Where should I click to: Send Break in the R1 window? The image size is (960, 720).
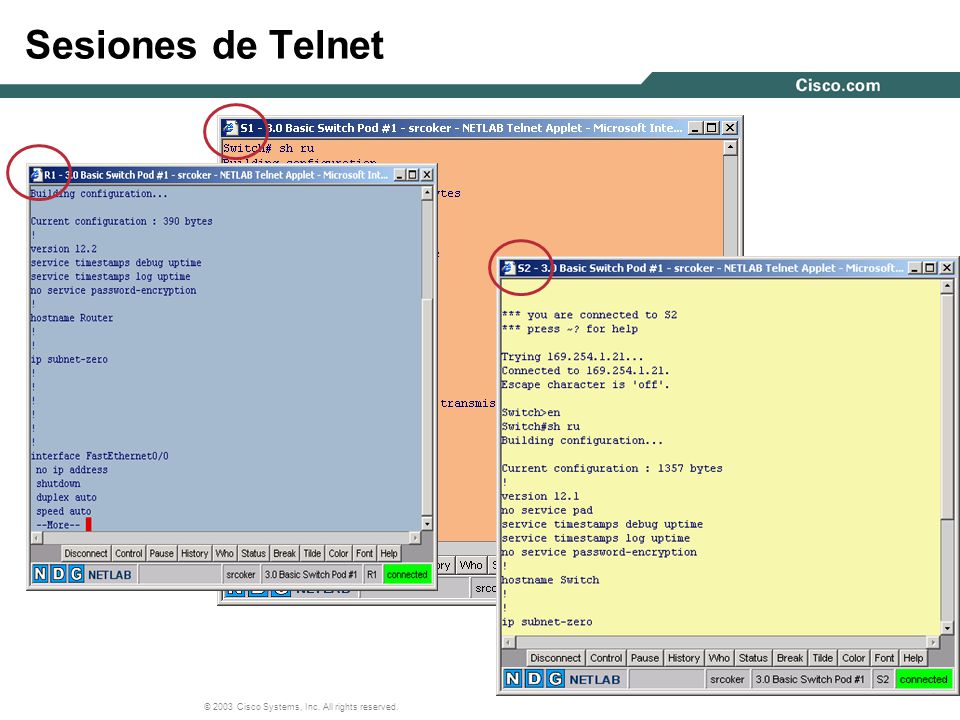click(285, 553)
